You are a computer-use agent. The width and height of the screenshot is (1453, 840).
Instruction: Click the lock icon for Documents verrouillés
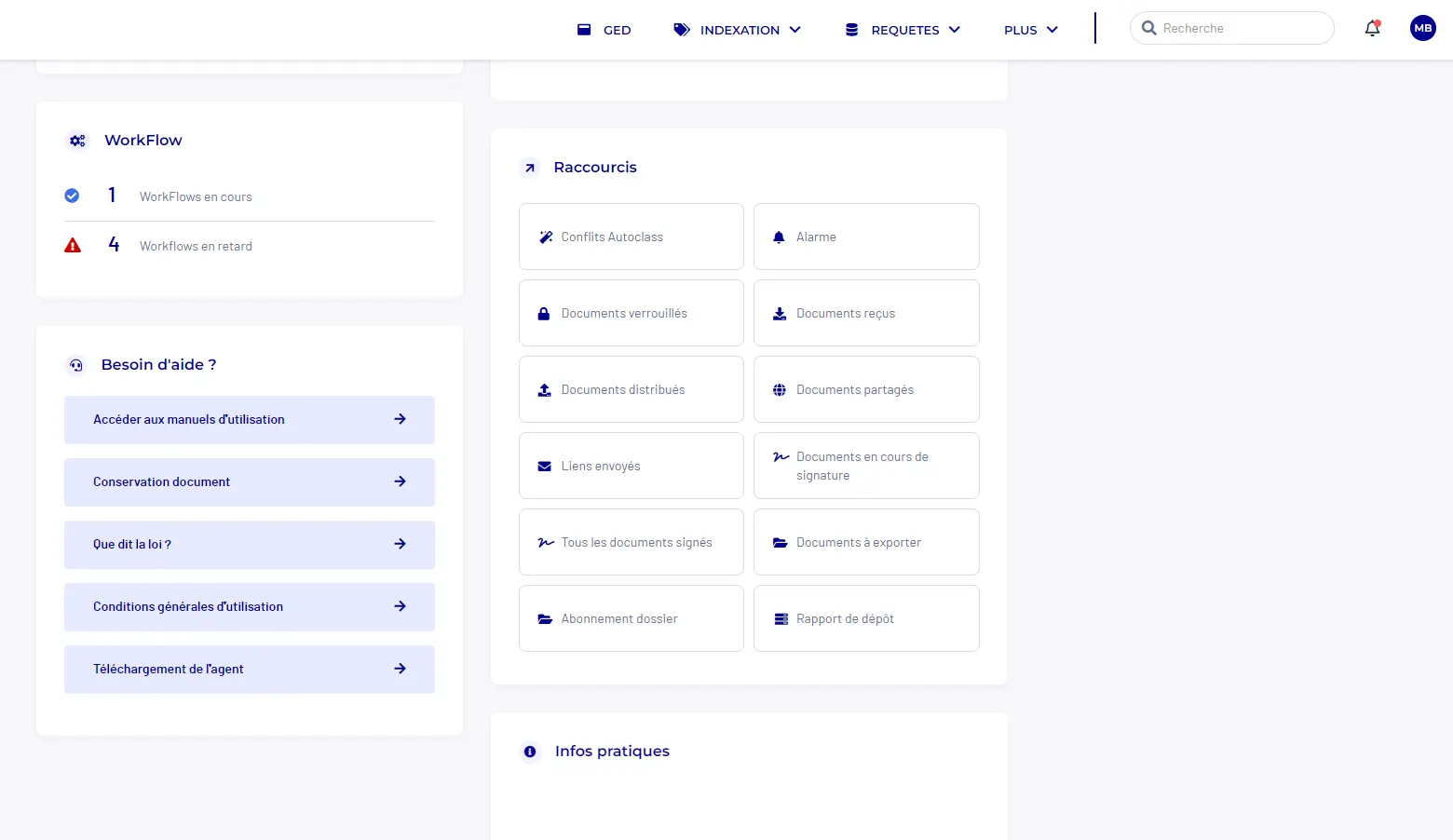coord(544,313)
